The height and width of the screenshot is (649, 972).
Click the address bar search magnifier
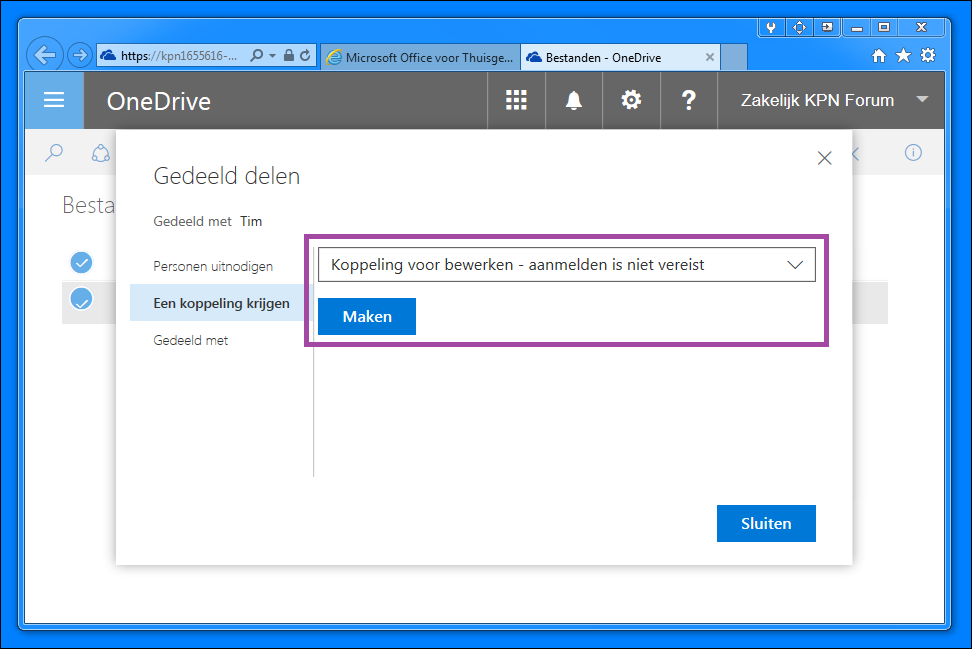coord(256,55)
